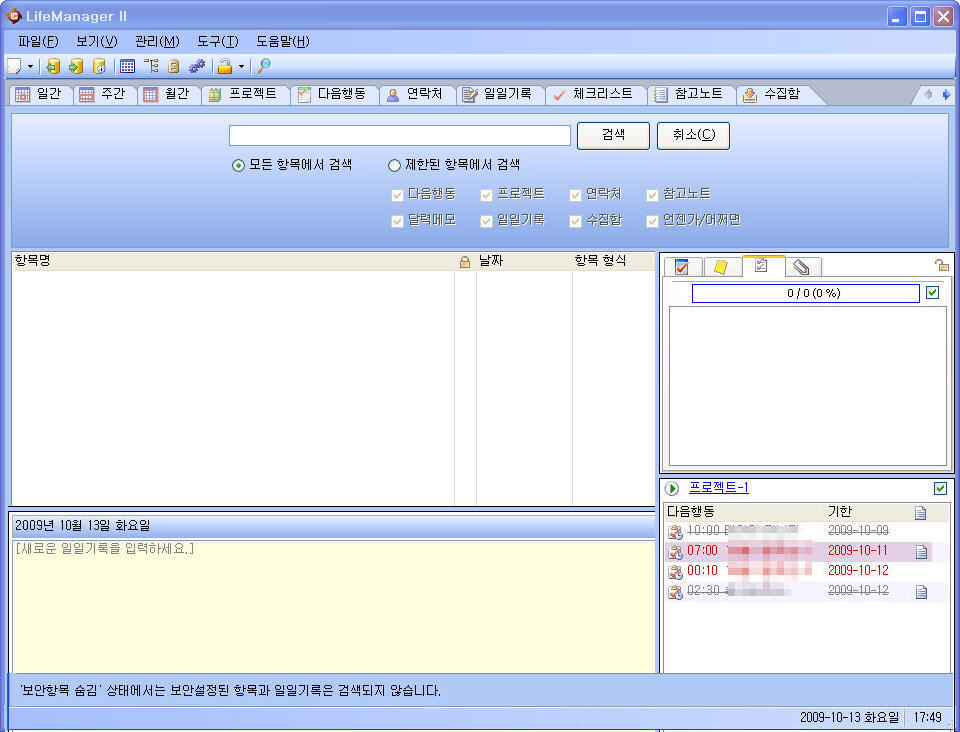The image size is (960, 732).
Task: Toggle the 수집함 search checkbox
Action: 575,221
